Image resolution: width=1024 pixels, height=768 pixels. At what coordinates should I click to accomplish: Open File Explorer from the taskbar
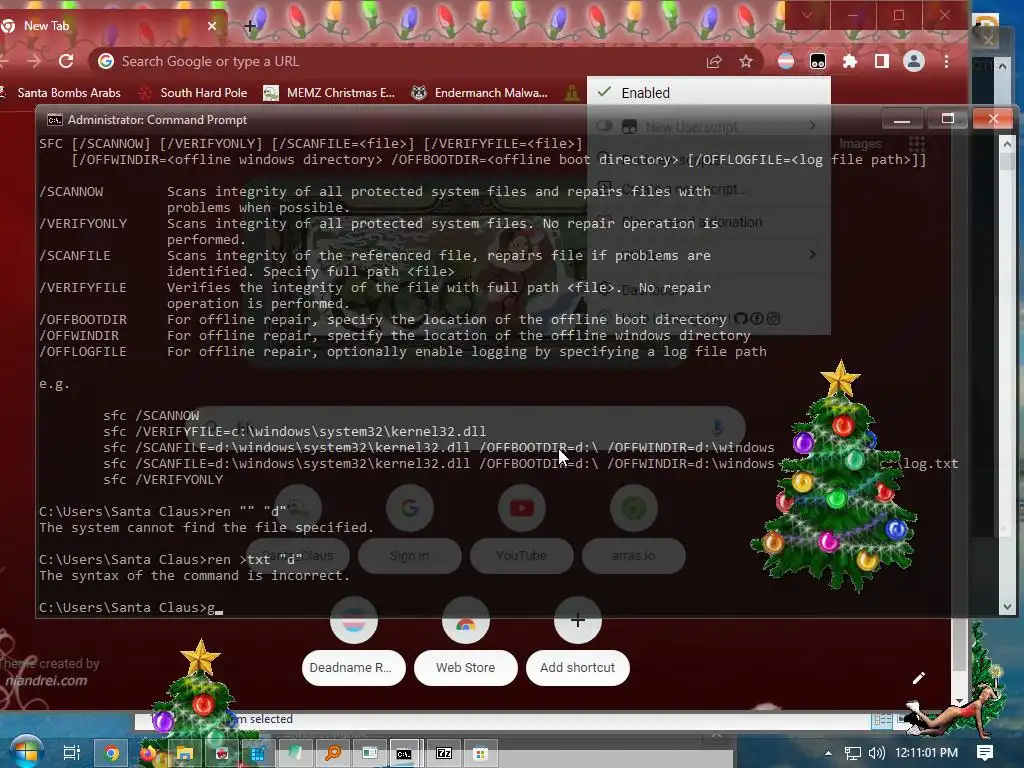185,753
